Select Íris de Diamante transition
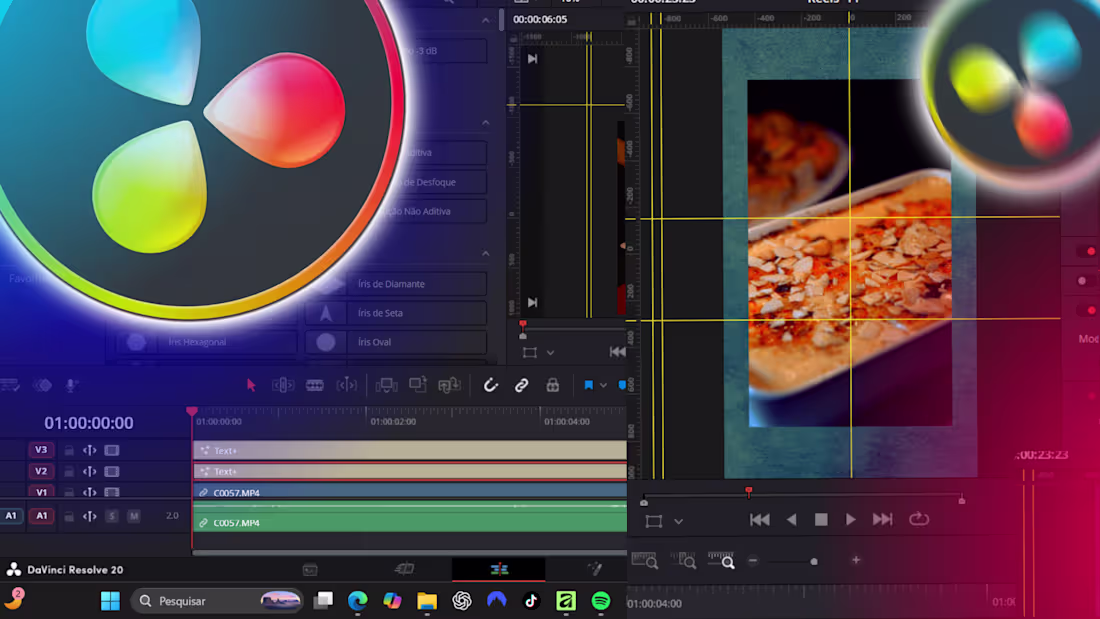The height and width of the screenshot is (619, 1100). tap(396, 284)
